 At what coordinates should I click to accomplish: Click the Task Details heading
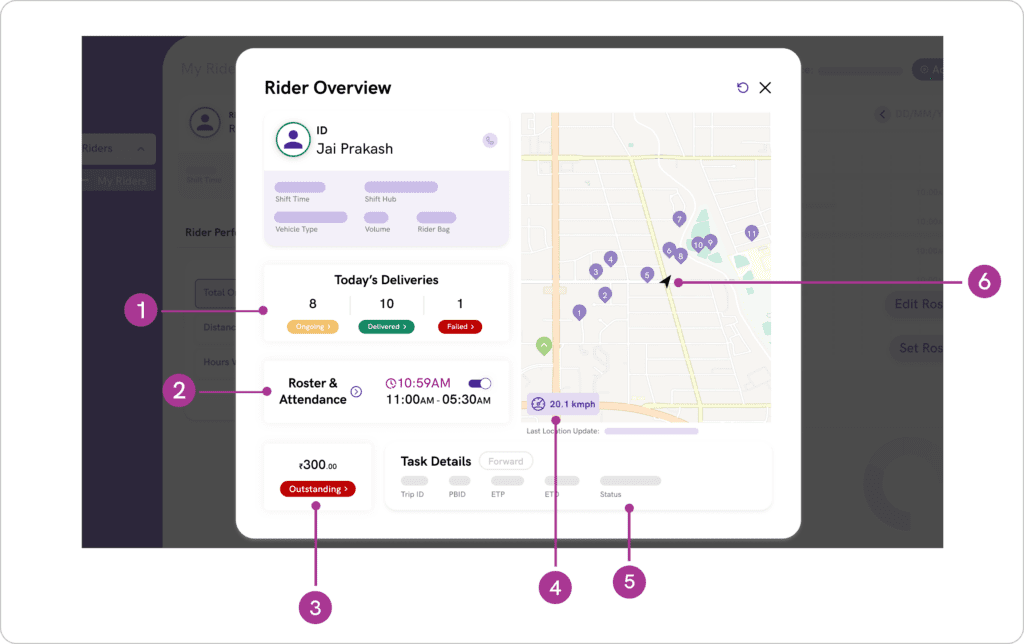click(x=436, y=461)
